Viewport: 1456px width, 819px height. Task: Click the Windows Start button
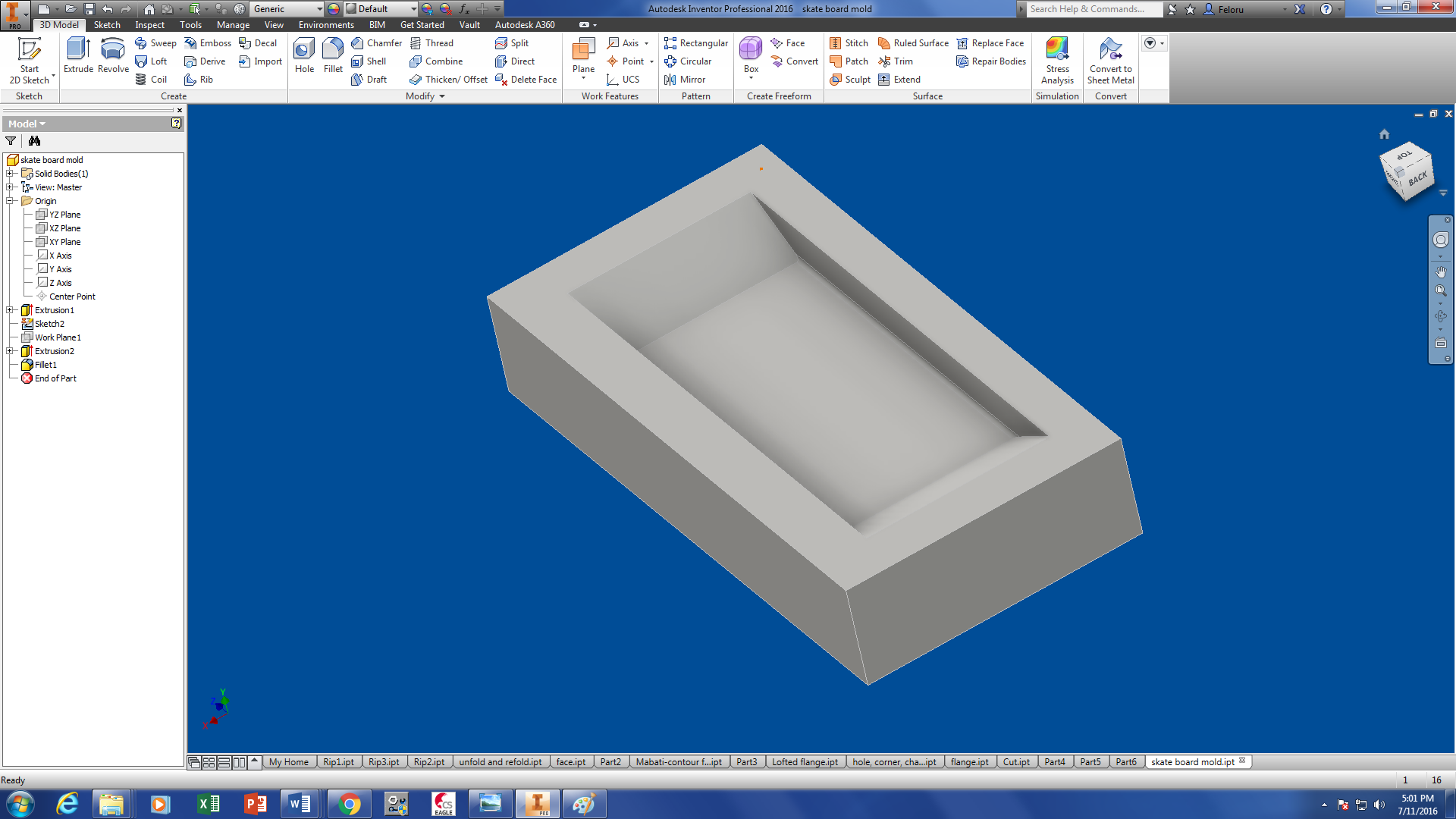(x=20, y=804)
